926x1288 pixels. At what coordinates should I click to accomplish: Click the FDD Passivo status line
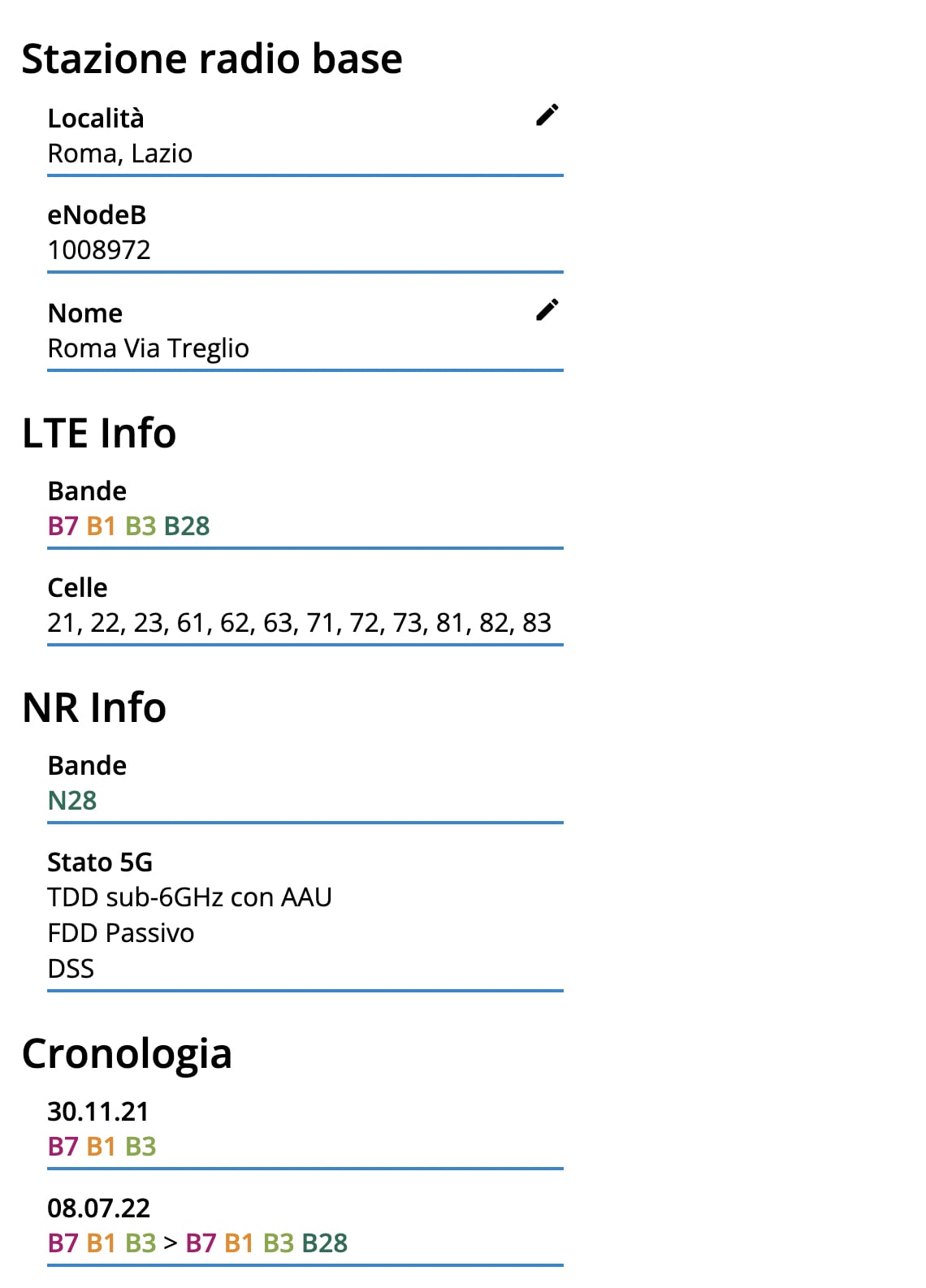(x=121, y=933)
